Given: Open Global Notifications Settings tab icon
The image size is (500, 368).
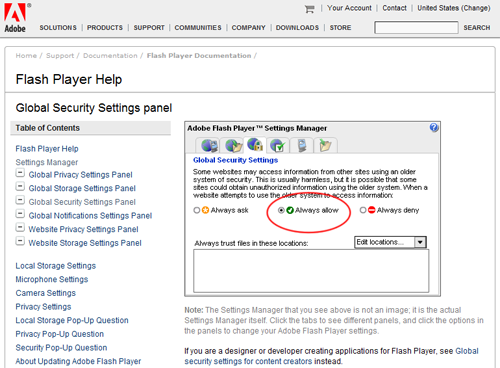Looking at the screenshot, I should tap(278, 146).
